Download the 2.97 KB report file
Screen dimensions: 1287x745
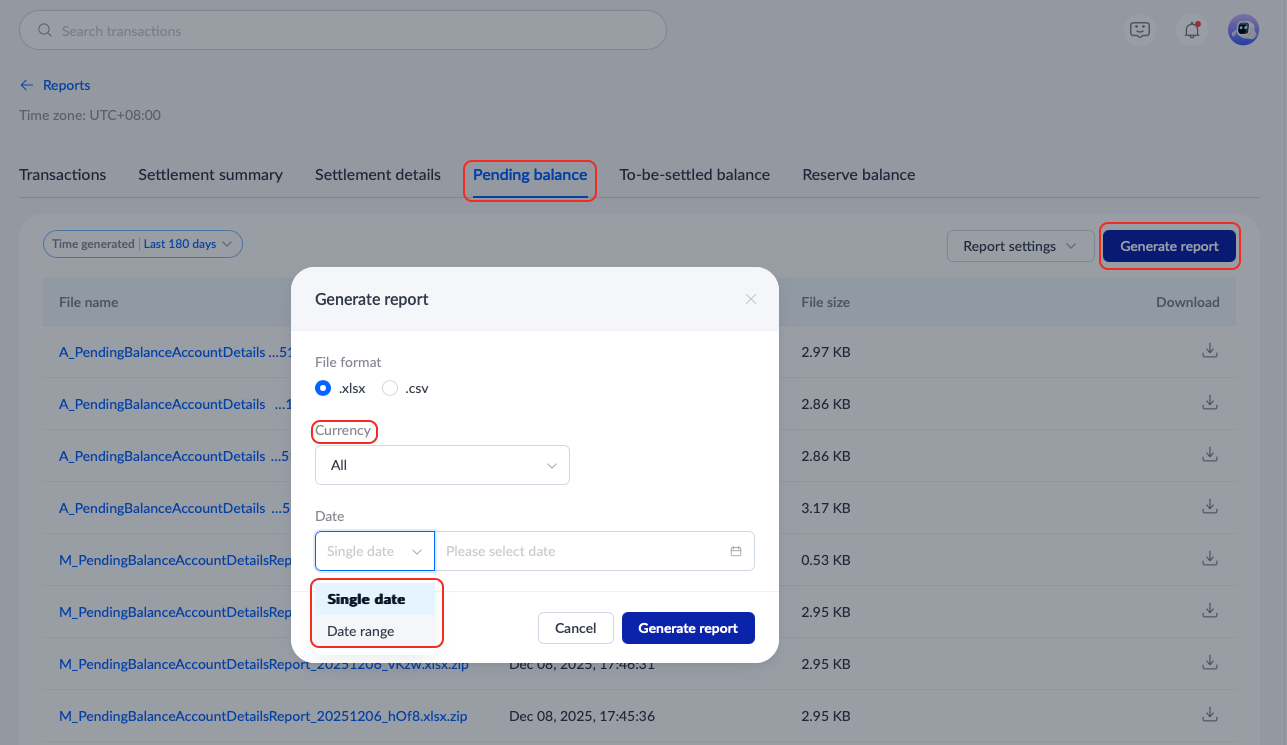[1209, 351]
